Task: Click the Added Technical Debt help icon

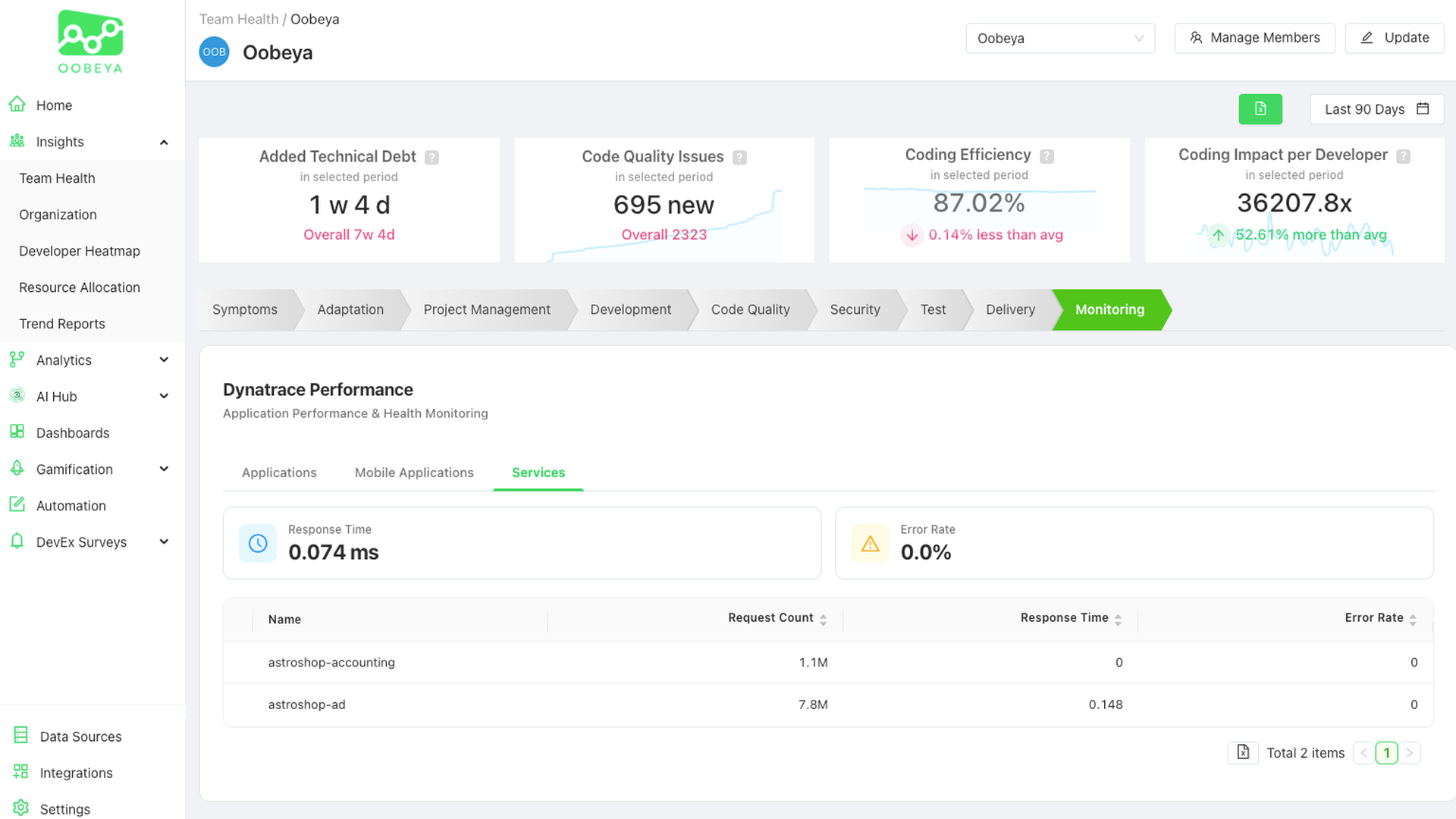Action: click(431, 158)
